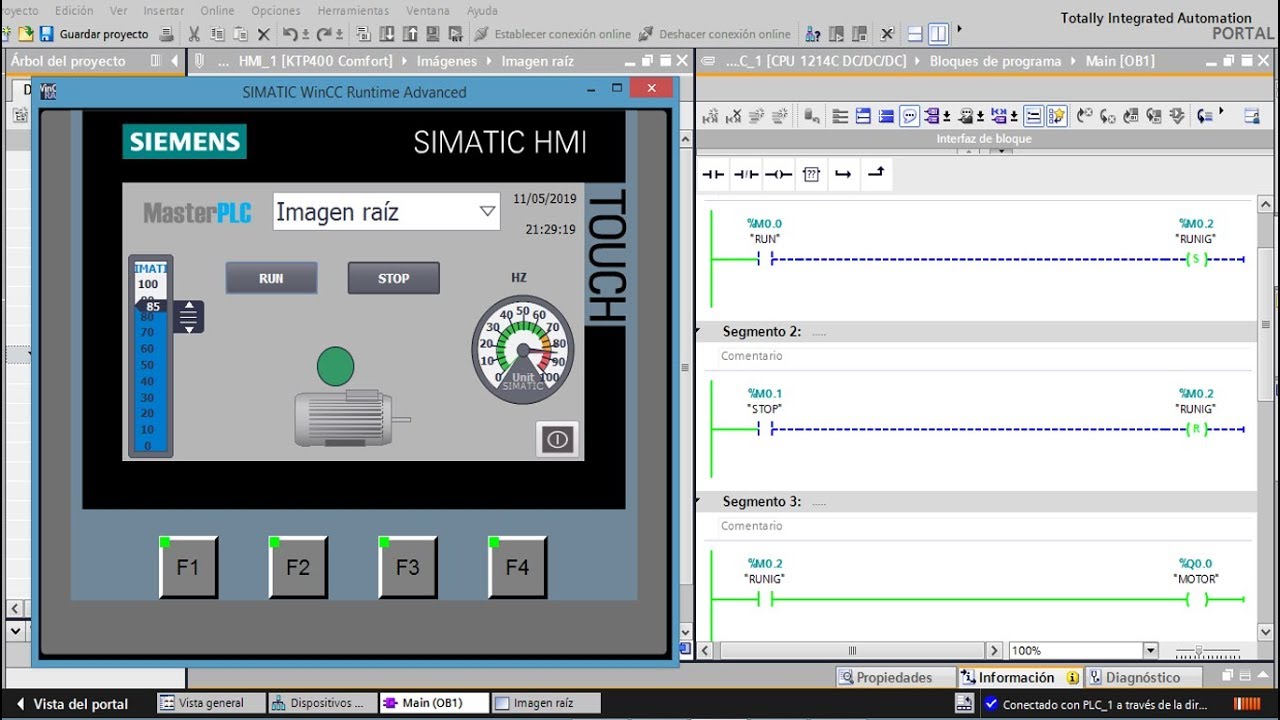Split editor space horizontally icon

tap(915, 34)
